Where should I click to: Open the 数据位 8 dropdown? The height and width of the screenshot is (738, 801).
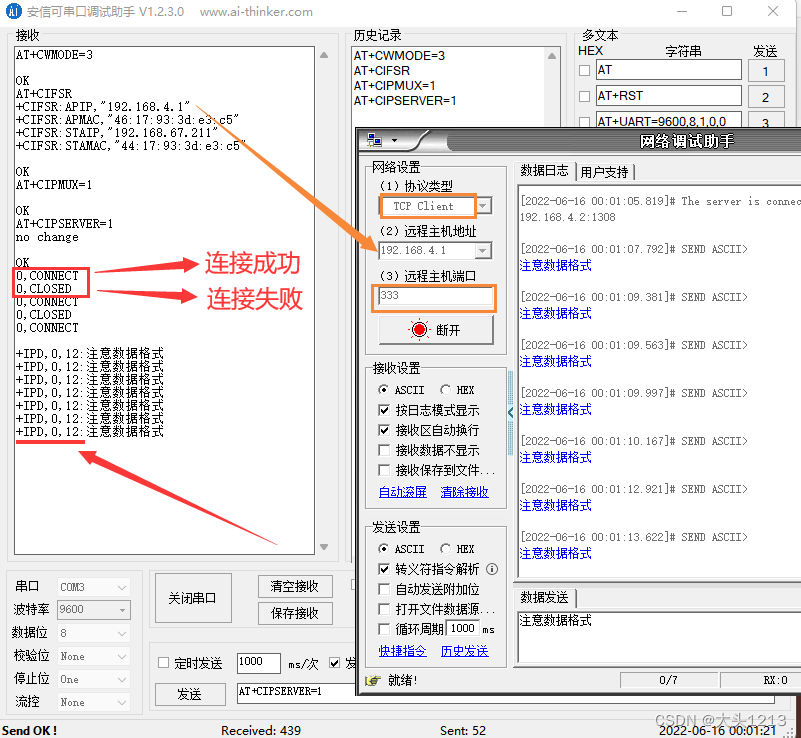click(x=93, y=633)
